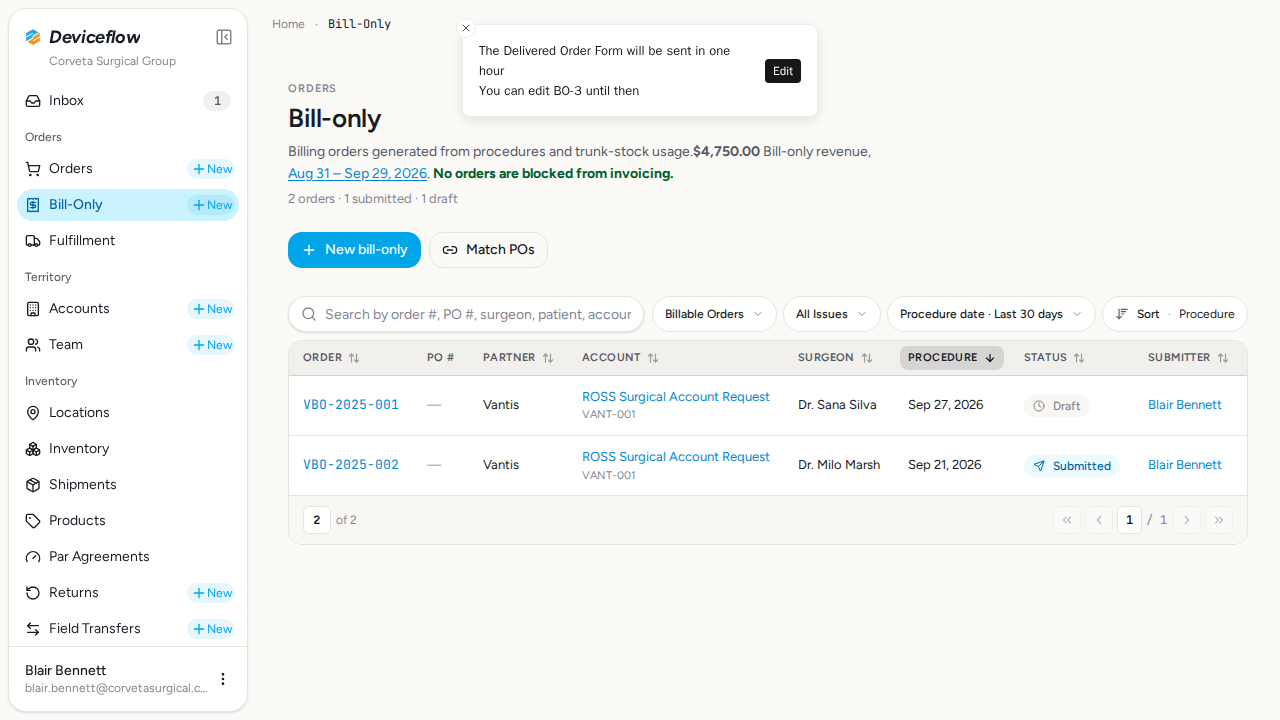Toggle Procedure column sort direction
This screenshot has width=1280, height=720.
pos(952,358)
